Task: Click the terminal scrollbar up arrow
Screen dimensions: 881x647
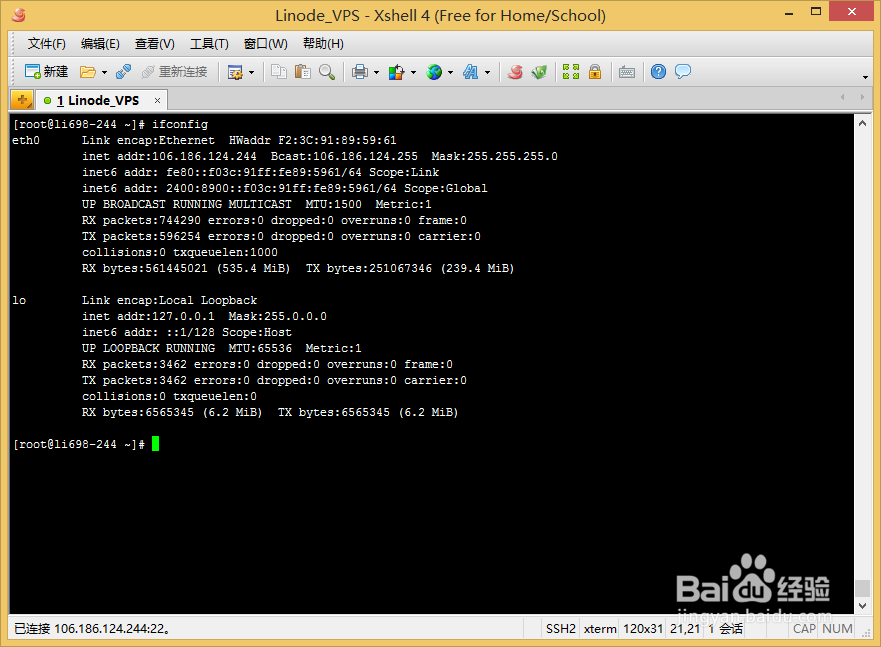Action: 862,123
